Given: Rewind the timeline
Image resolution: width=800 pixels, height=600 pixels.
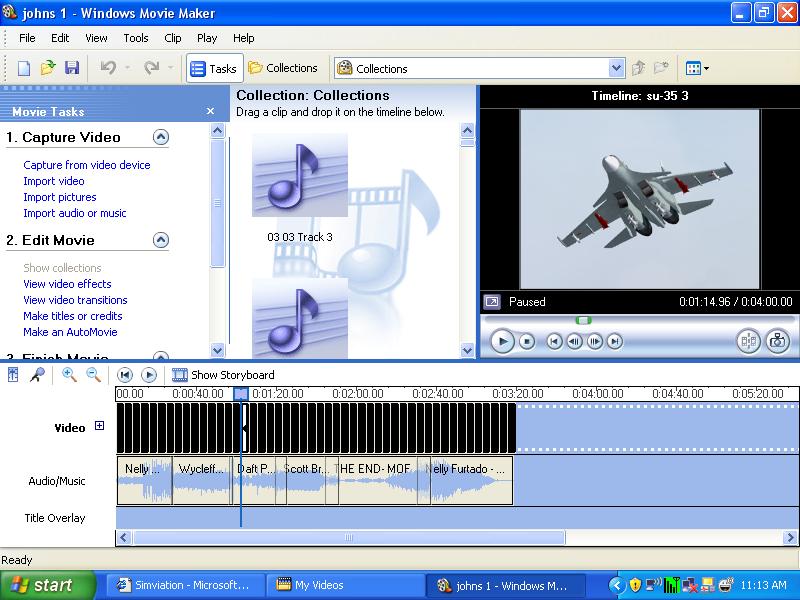Looking at the screenshot, I should pos(125,375).
